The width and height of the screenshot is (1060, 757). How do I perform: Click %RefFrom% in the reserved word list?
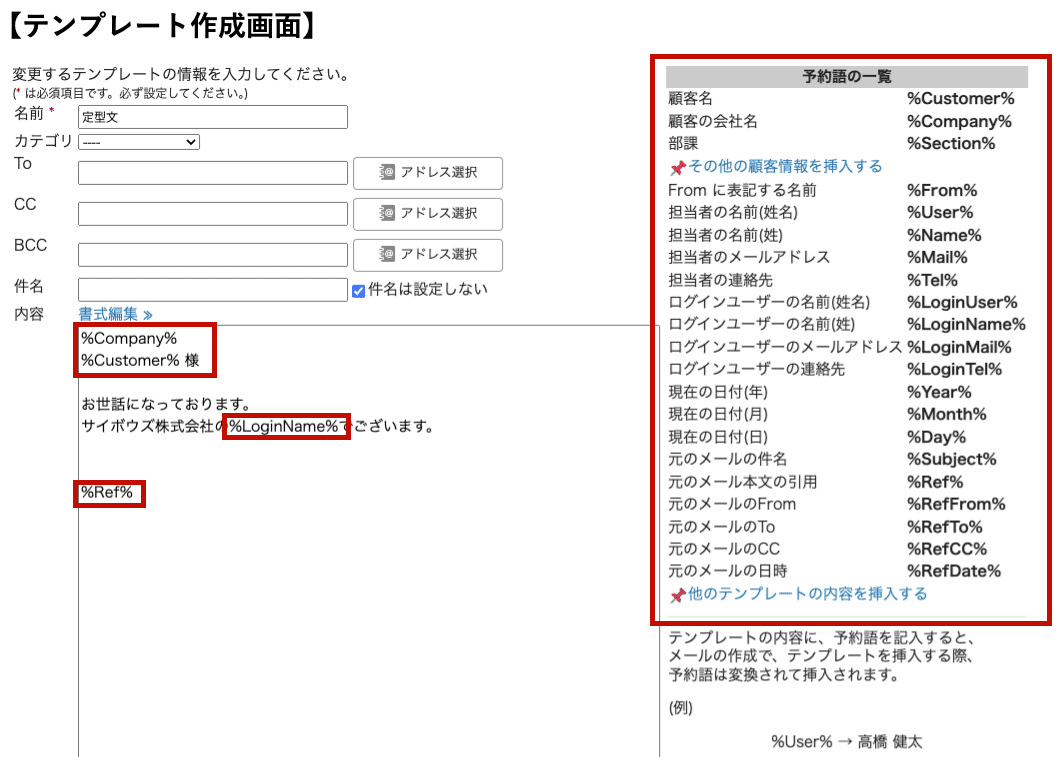[956, 504]
